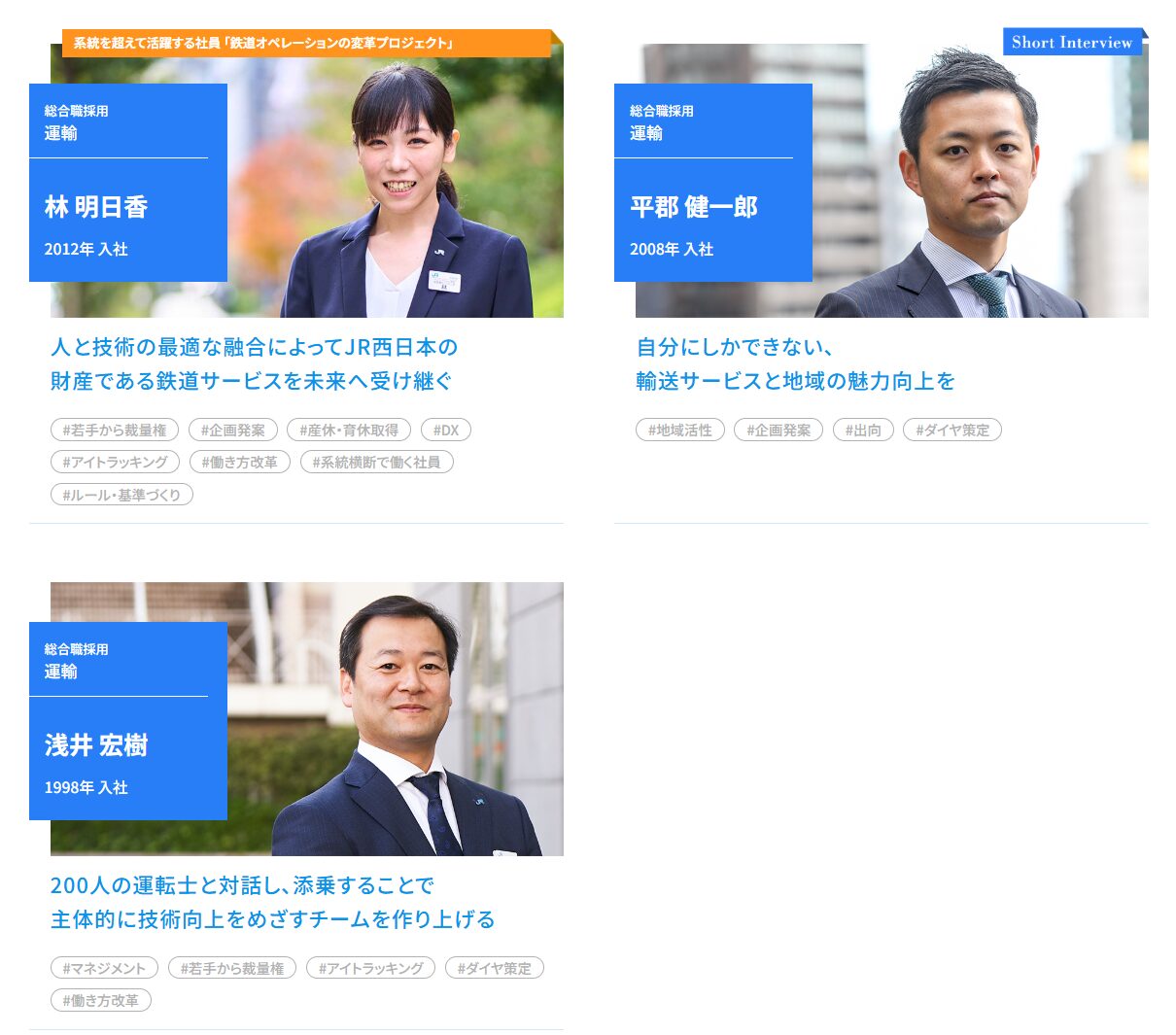Image resolution: width=1176 pixels, height=1035 pixels.
Task: Select the #マネジメント tag
Action: [x=104, y=968]
